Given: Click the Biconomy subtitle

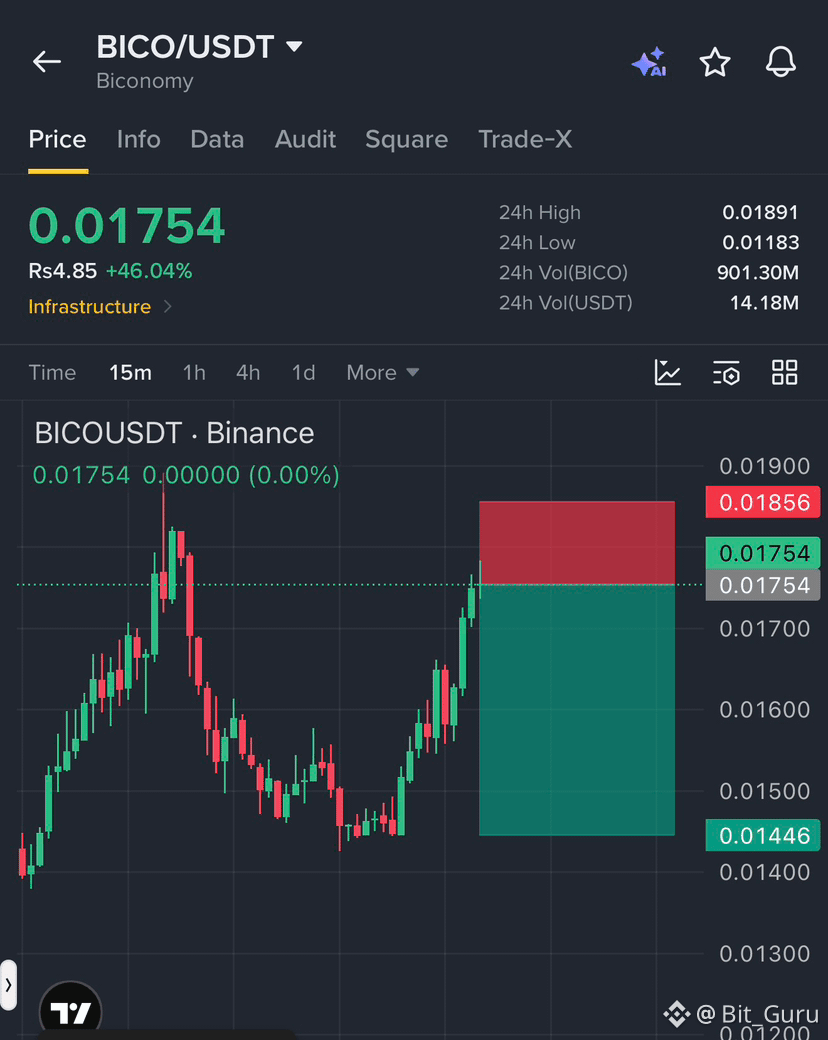Looking at the screenshot, I should 145,81.
